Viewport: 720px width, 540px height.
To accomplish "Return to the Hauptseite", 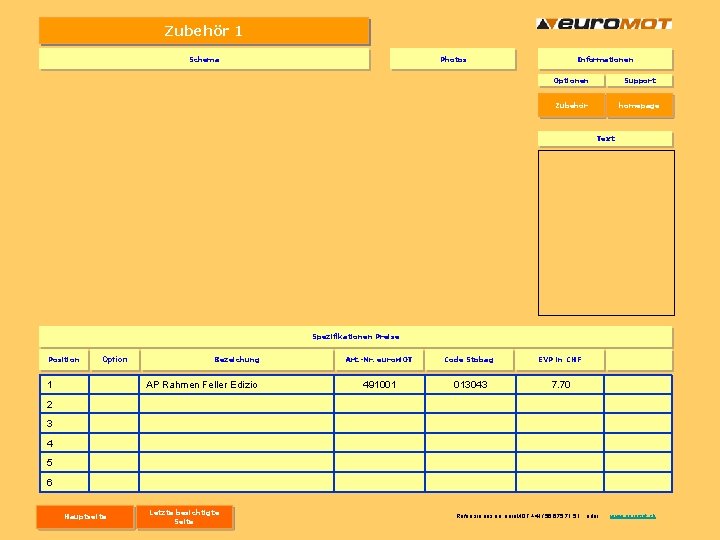I will click(85, 517).
